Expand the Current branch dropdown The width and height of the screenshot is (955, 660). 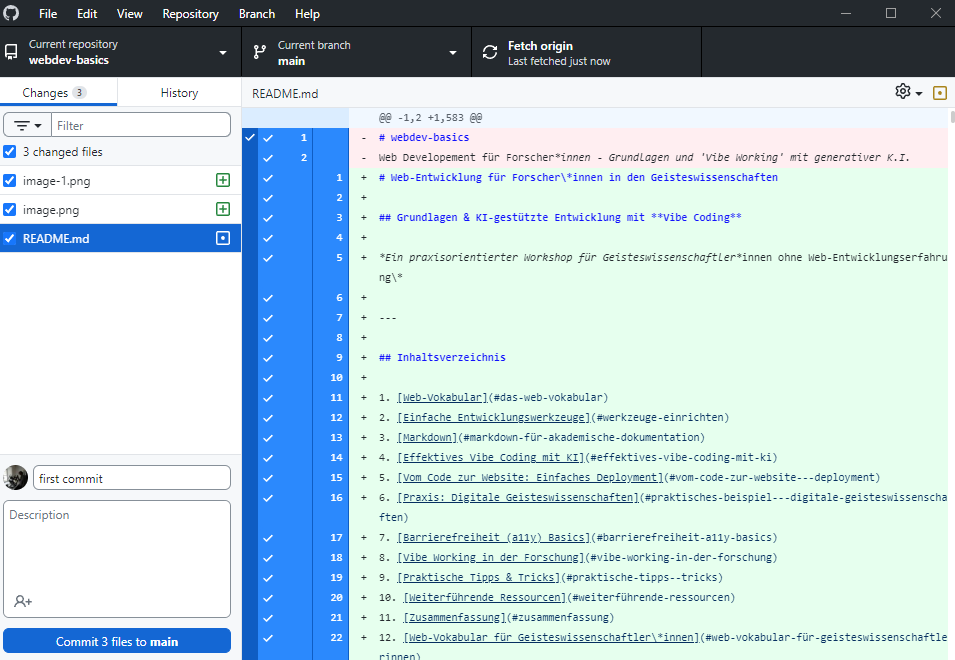(x=356, y=52)
